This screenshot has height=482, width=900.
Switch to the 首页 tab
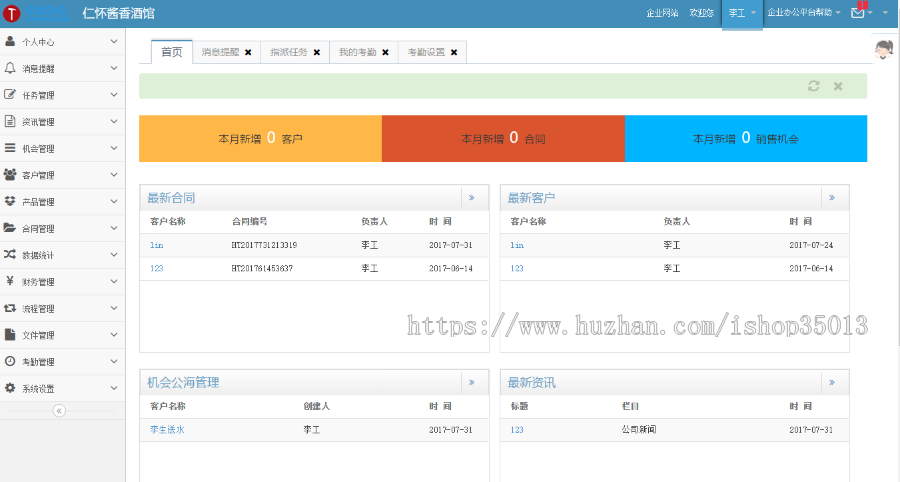click(x=172, y=52)
